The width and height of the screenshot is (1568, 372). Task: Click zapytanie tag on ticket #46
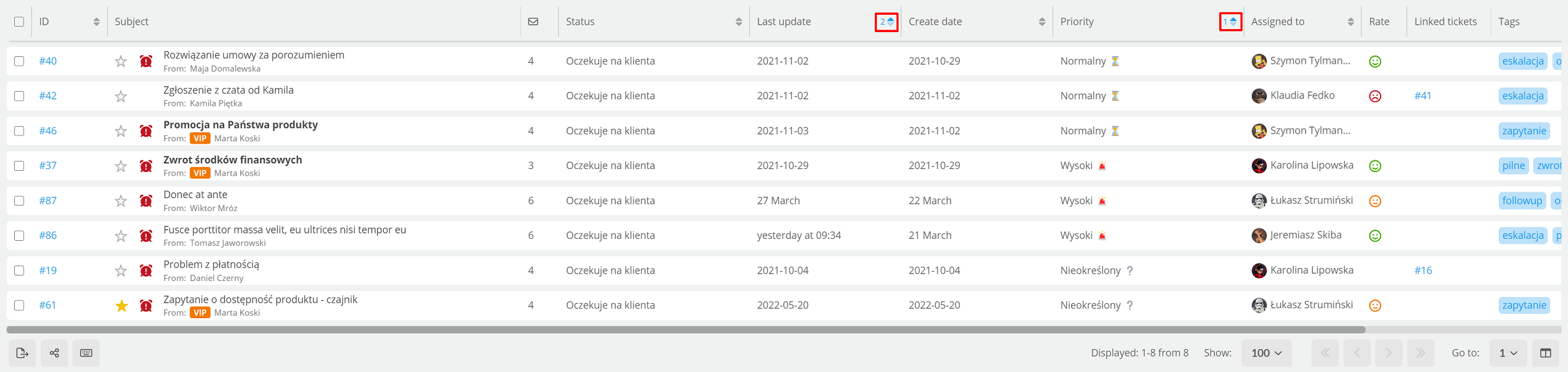point(1524,131)
